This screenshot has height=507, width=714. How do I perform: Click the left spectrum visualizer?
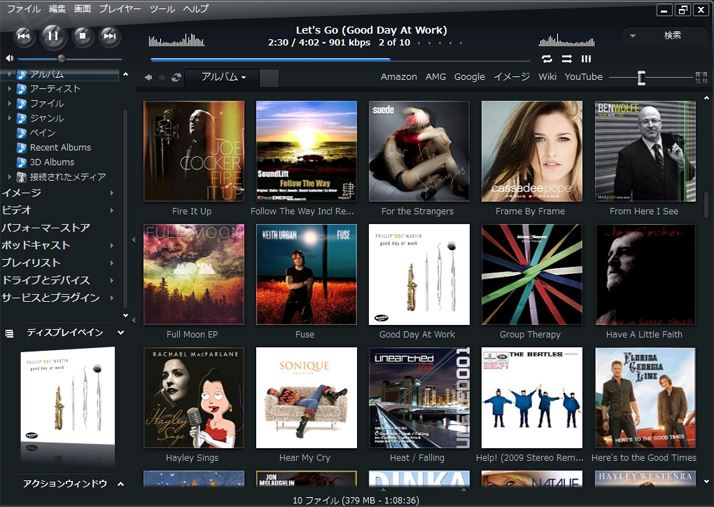176,40
